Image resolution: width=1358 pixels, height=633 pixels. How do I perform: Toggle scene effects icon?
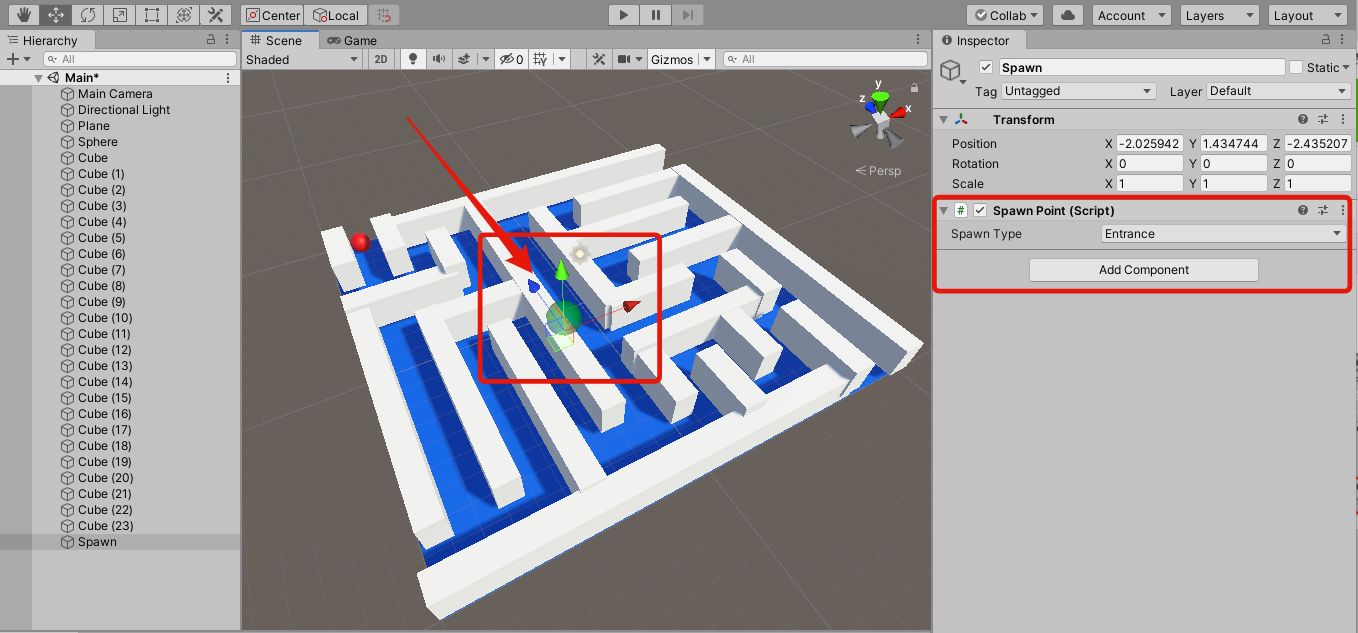[x=464, y=59]
